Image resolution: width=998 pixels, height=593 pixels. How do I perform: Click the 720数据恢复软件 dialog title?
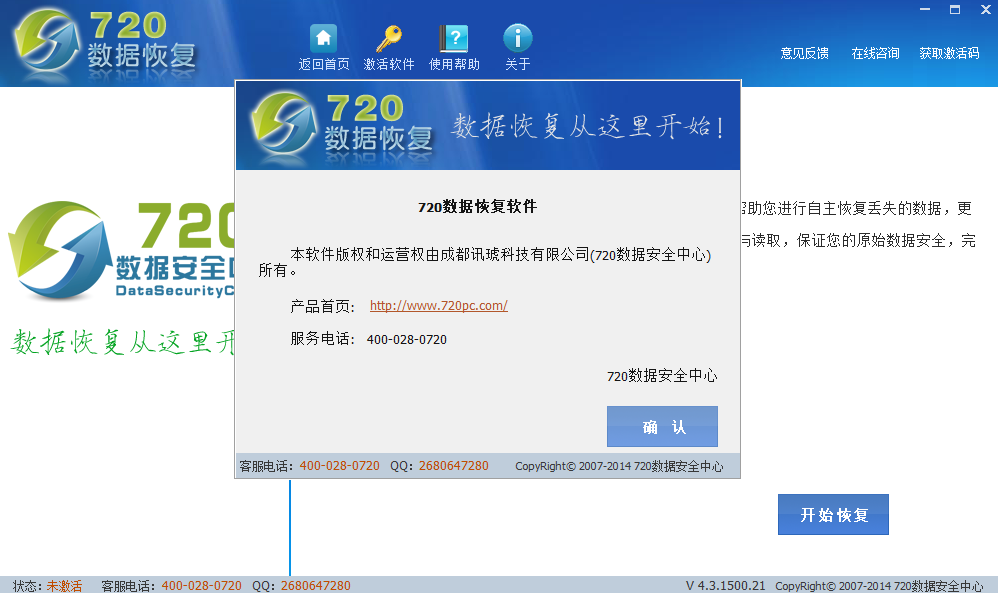477,206
